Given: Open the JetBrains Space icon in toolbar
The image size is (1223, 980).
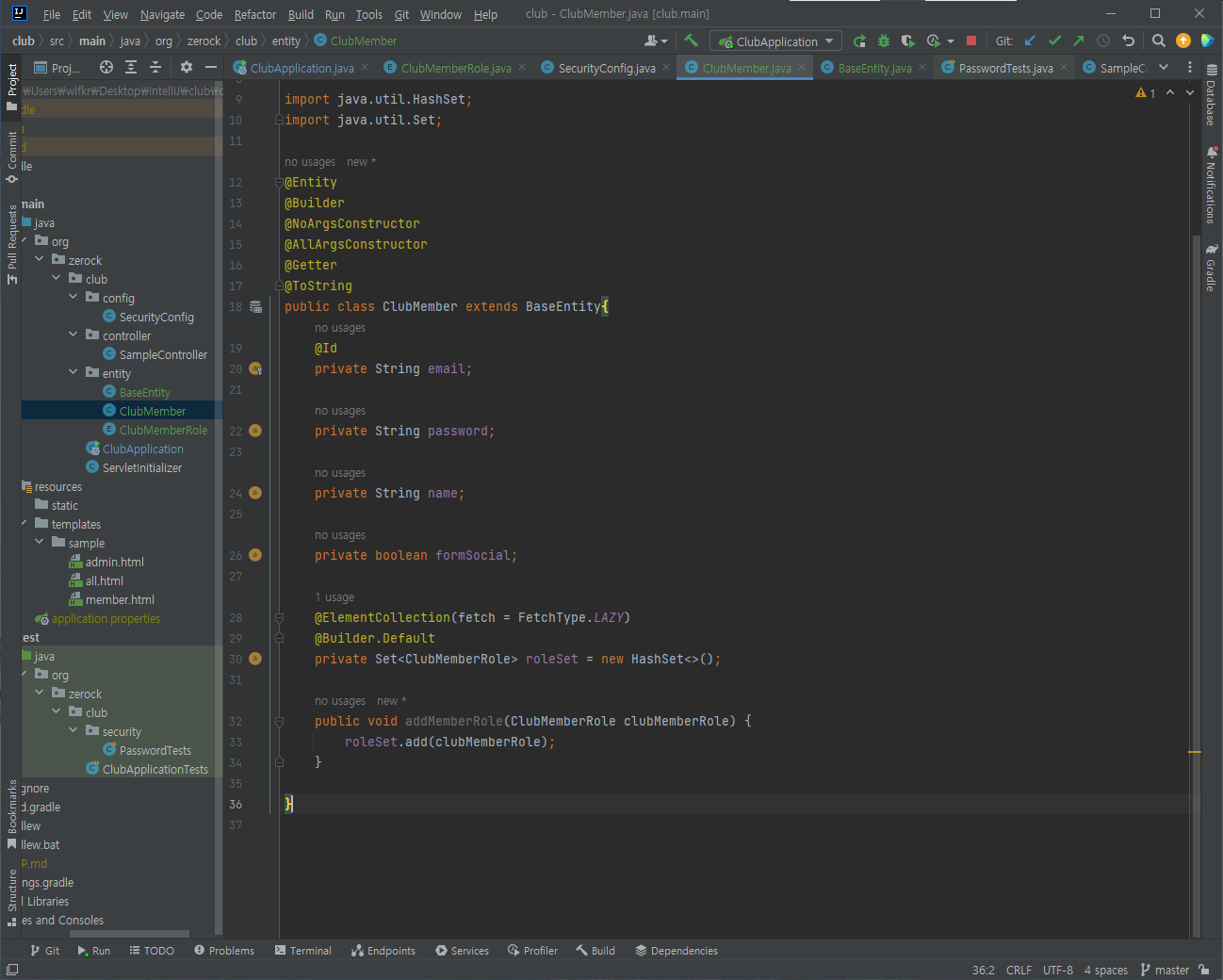Looking at the screenshot, I should pos(1207,41).
